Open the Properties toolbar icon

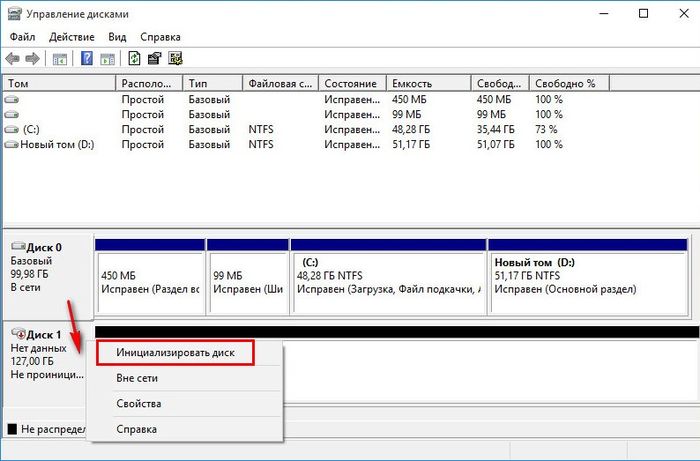(x=154, y=58)
